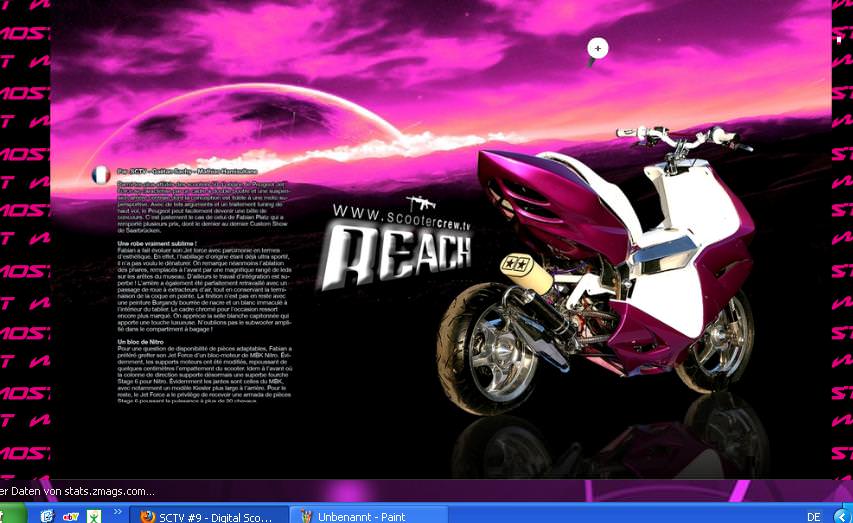This screenshot has width=853, height=523.
Task: Click the Firefox icon on the SCTV taskbar button
Action: click(147, 516)
